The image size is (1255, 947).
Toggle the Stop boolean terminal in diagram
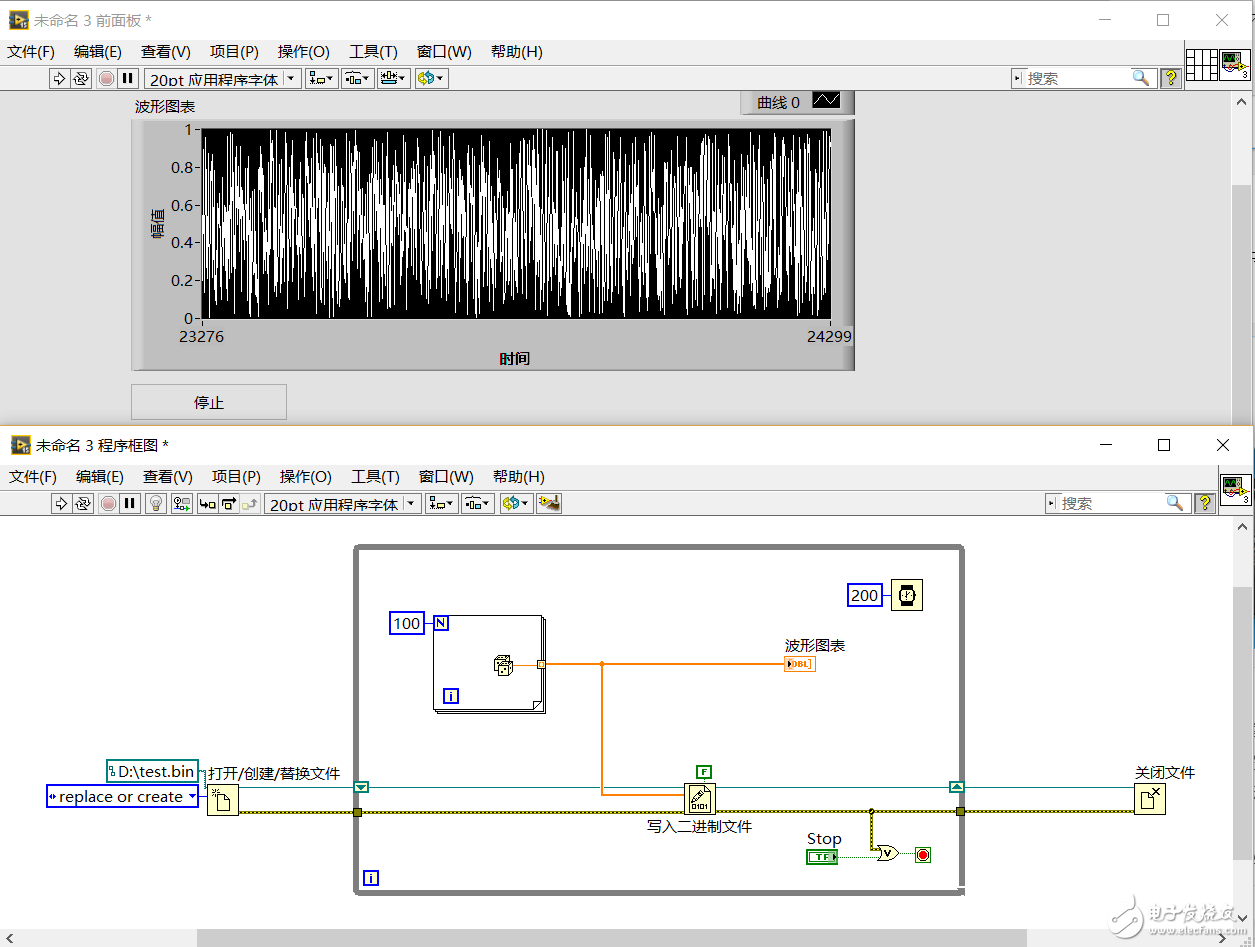point(822,856)
